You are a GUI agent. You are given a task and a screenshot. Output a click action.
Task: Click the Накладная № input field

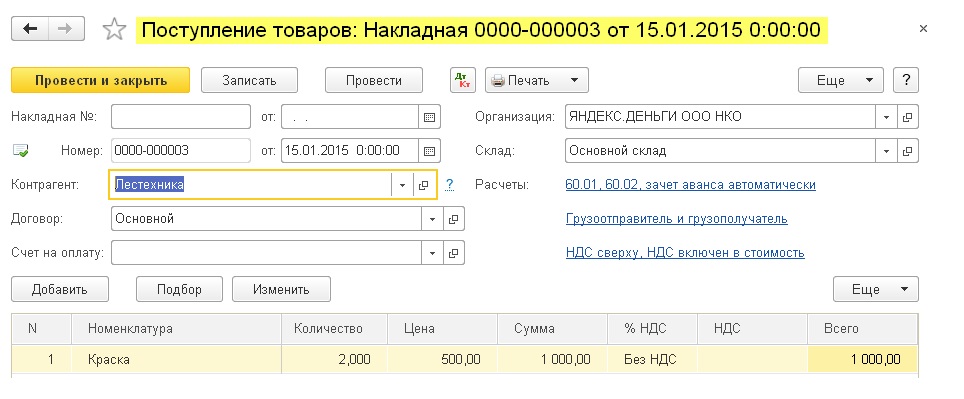pos(181,117)
